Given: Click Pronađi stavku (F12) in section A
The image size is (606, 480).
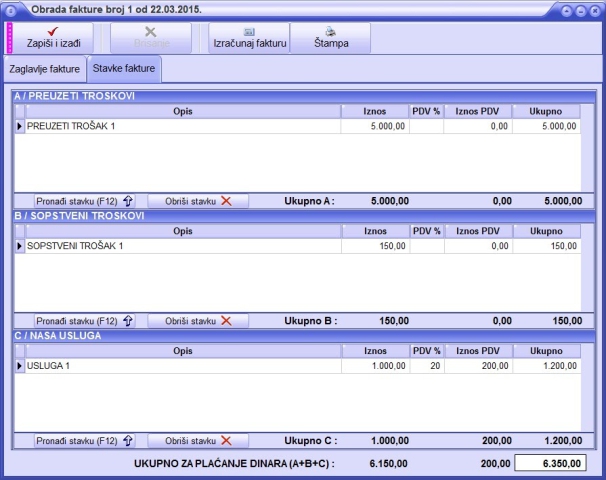Looking at the screenshot, I should click(84, 201).
